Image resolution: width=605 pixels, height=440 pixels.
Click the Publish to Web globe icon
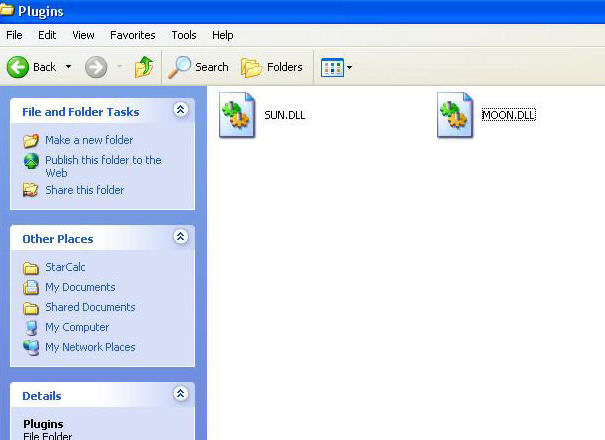31,161
